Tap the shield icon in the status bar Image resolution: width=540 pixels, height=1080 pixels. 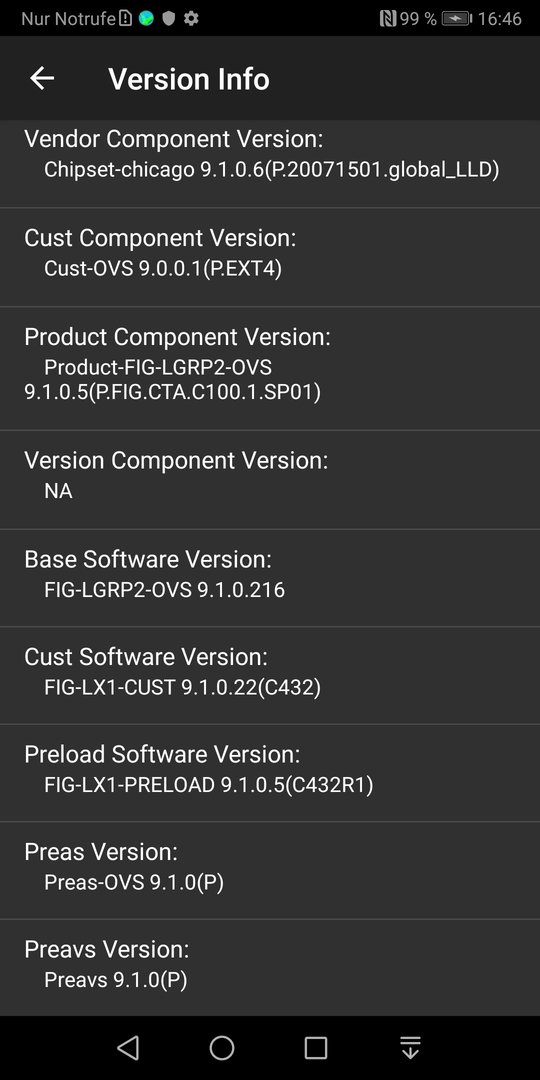tap(169, 19)
